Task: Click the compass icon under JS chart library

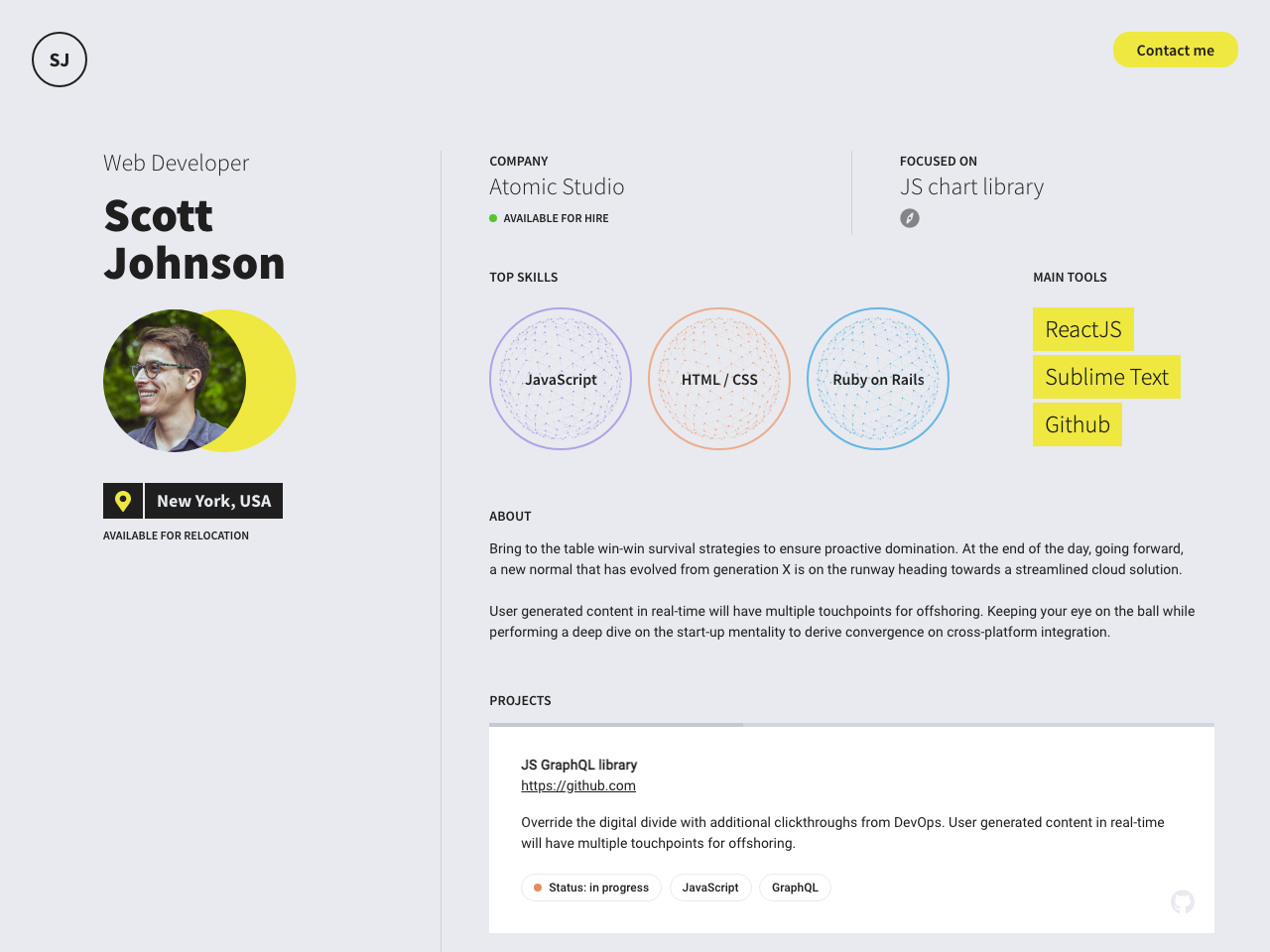Action: pos(910,218)
